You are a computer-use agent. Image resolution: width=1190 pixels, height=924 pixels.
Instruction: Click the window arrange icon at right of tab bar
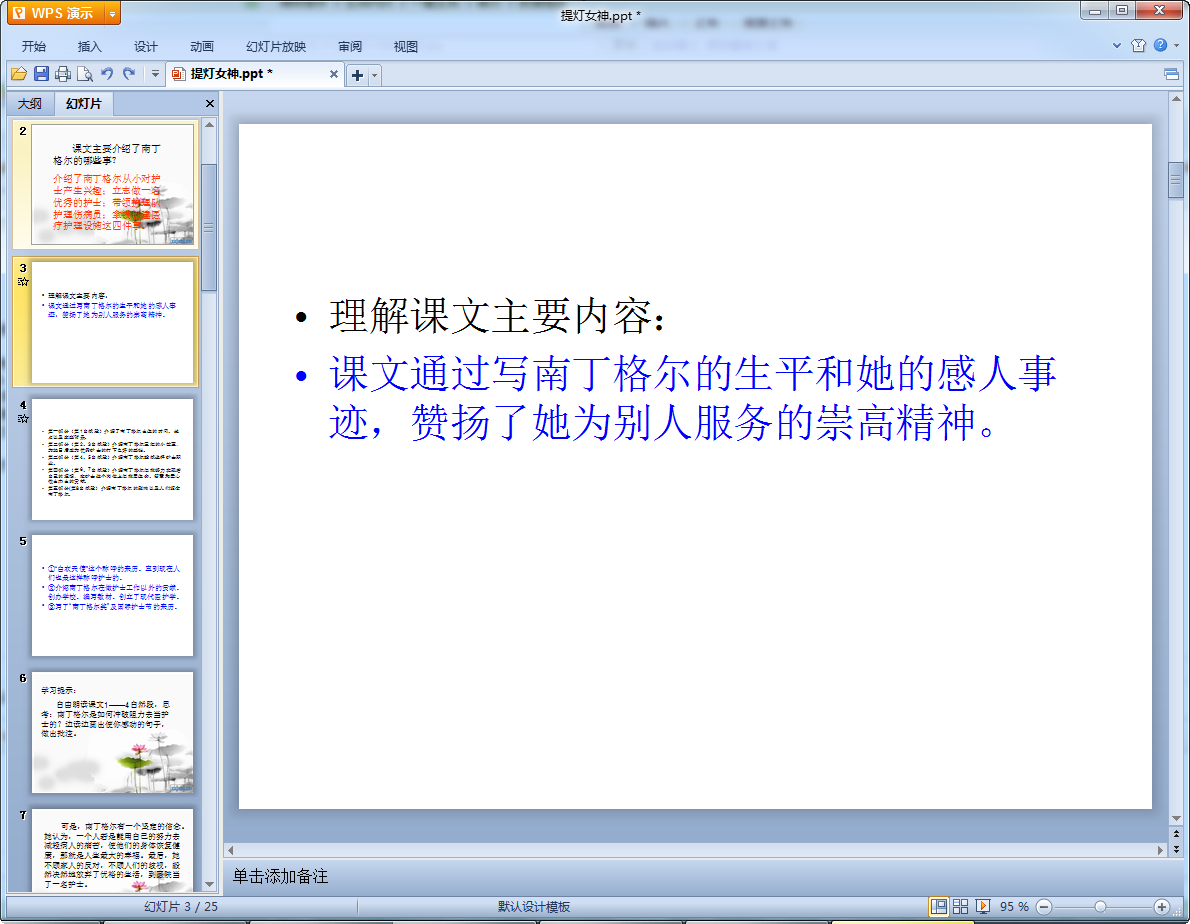pyautogui.click(x=1171, y=74)
